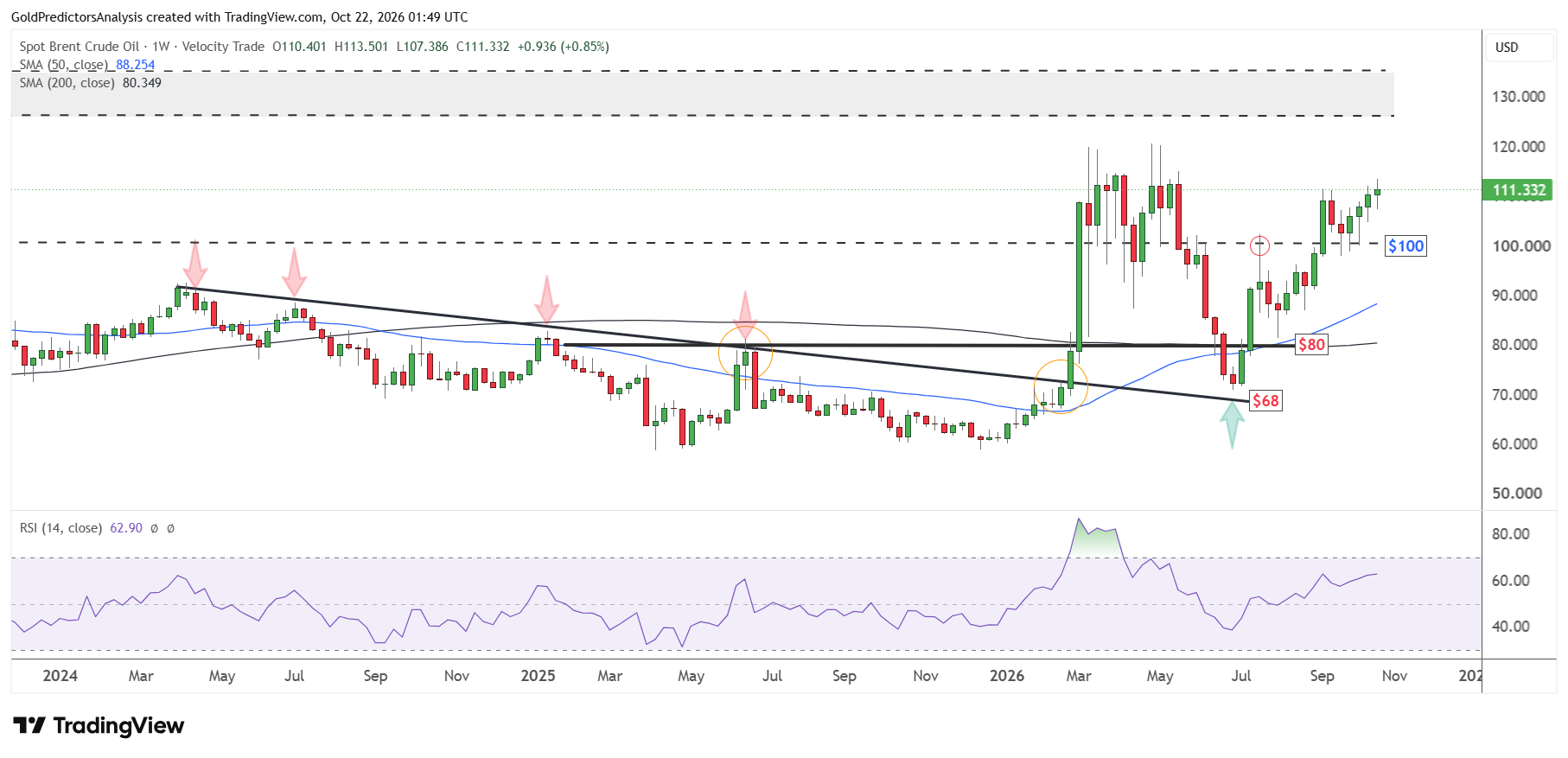Click the 2025 time axis label
This screenshot has height=758, width=1568.
click(x=538, y=676)
